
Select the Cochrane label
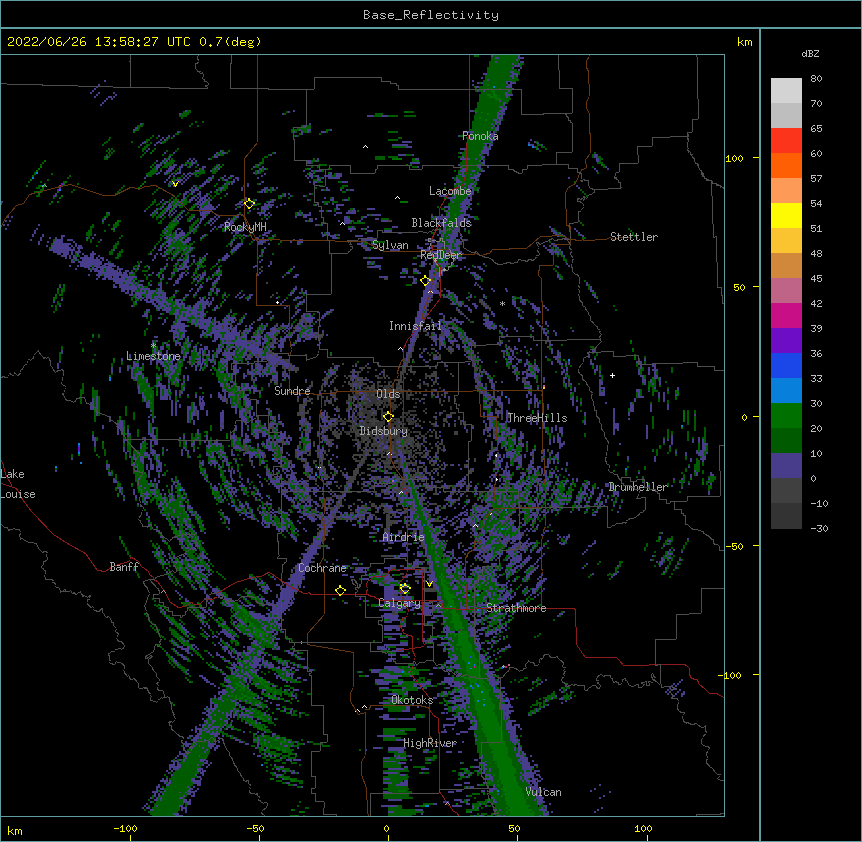322,568
